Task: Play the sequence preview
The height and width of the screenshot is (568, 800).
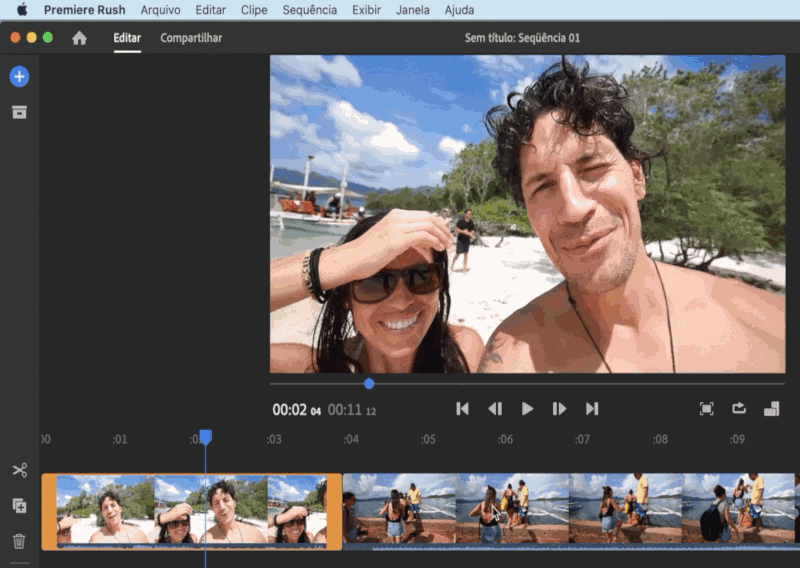Action: (x=528, y=409)
